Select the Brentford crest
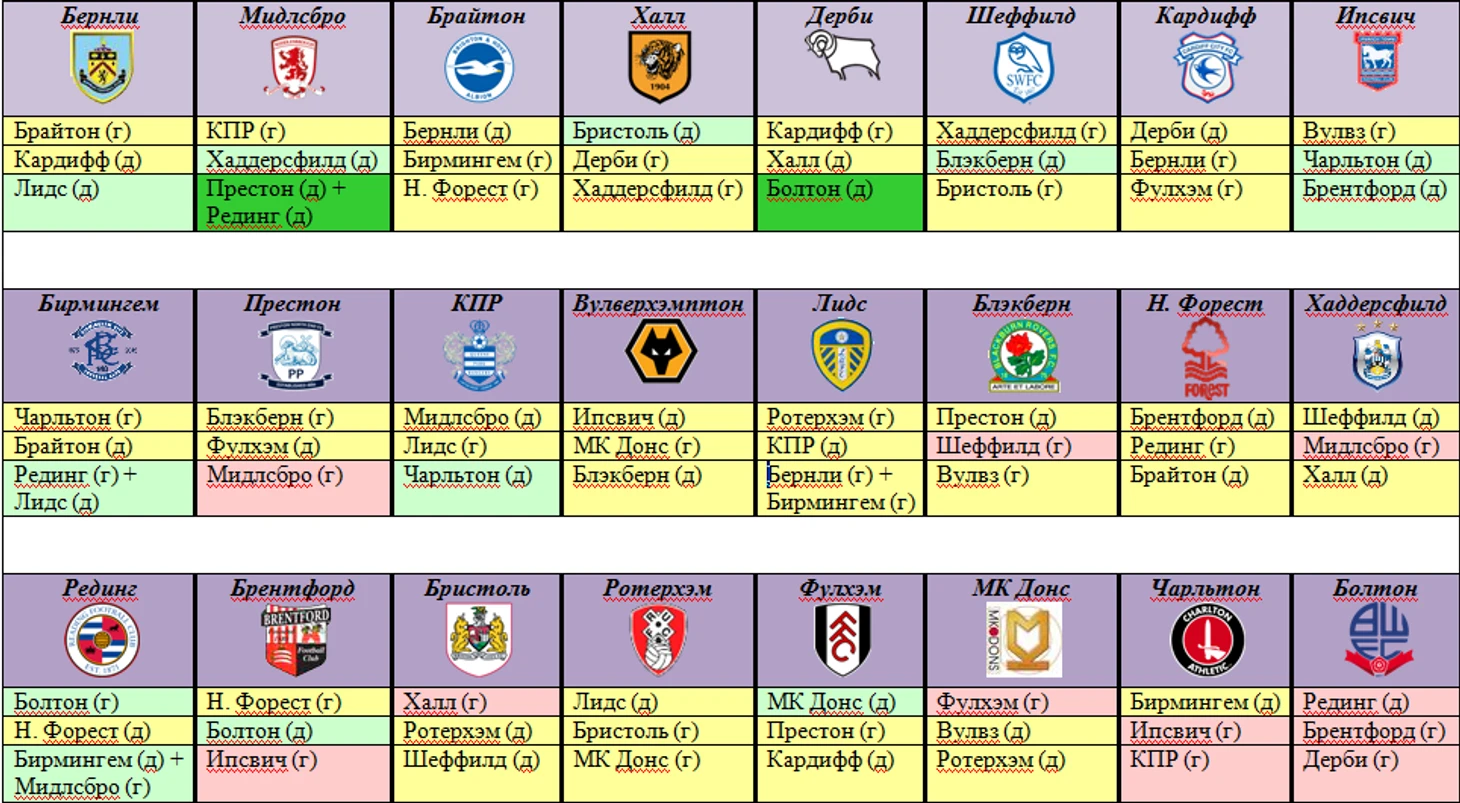The height and width of the screenshot is (803, 1460). (x=295, y=640)
